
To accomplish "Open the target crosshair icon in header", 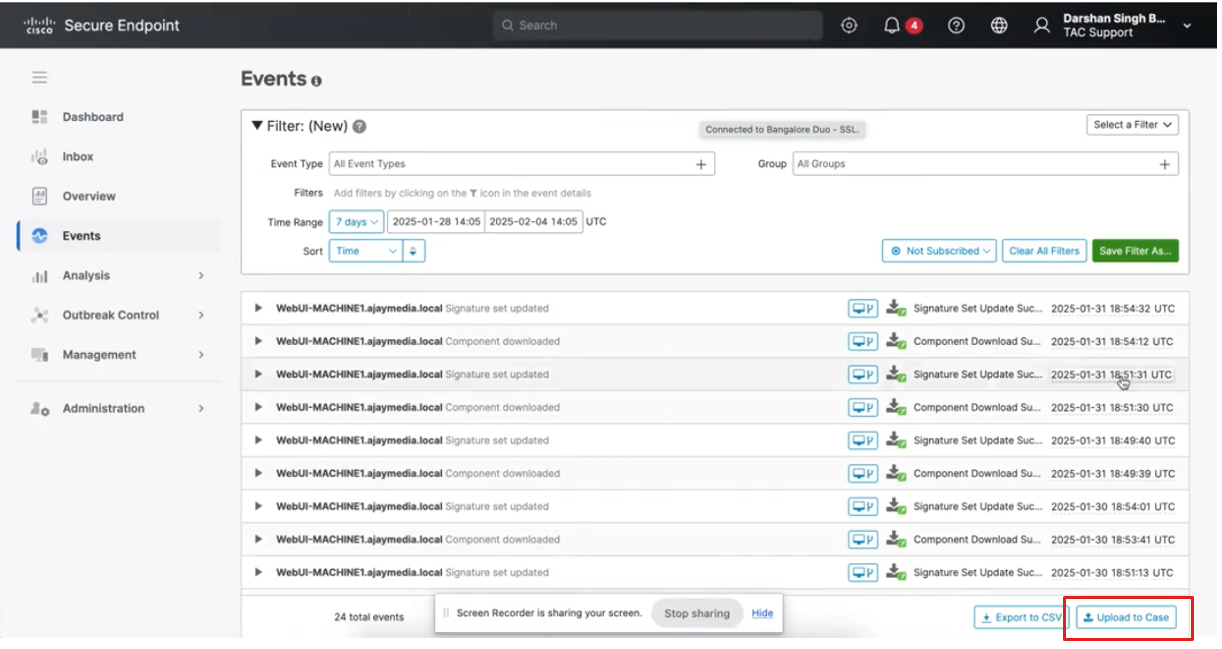I will 849,26.
